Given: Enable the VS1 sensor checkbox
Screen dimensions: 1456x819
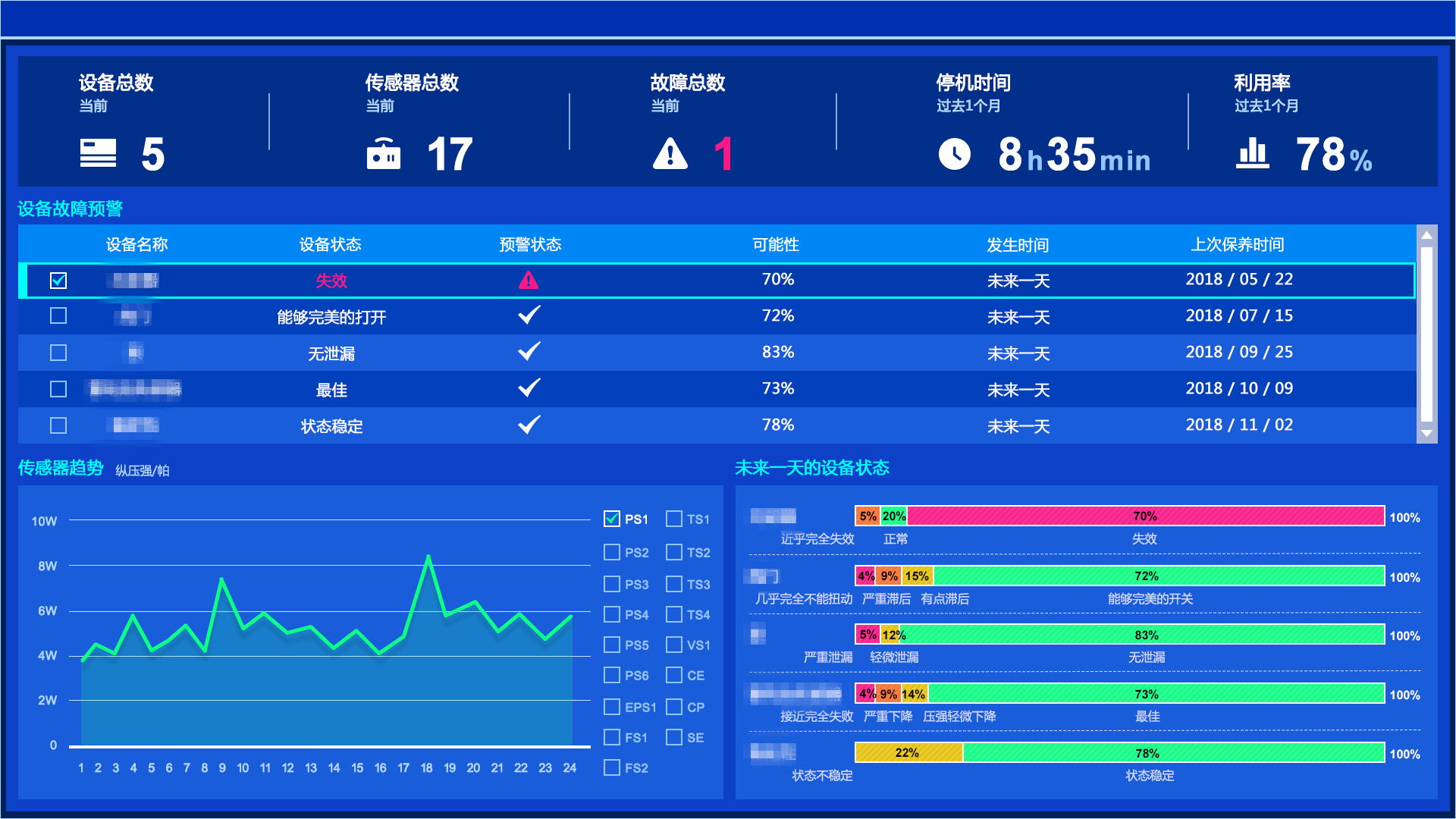Looking at the screenshot, I should coord(675,644).
